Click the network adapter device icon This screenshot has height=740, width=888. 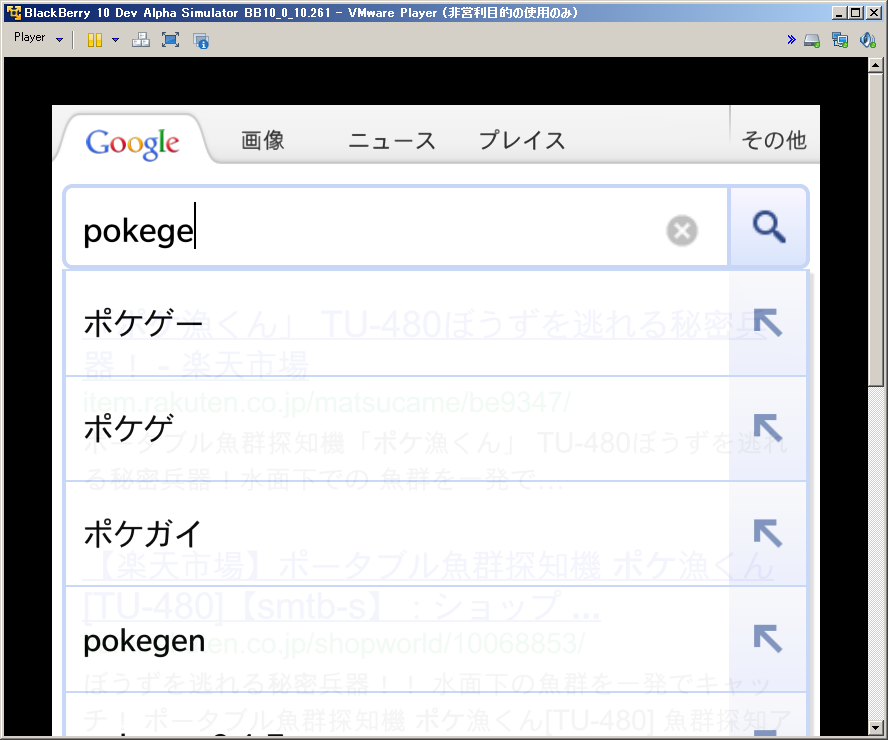(840, 40)
